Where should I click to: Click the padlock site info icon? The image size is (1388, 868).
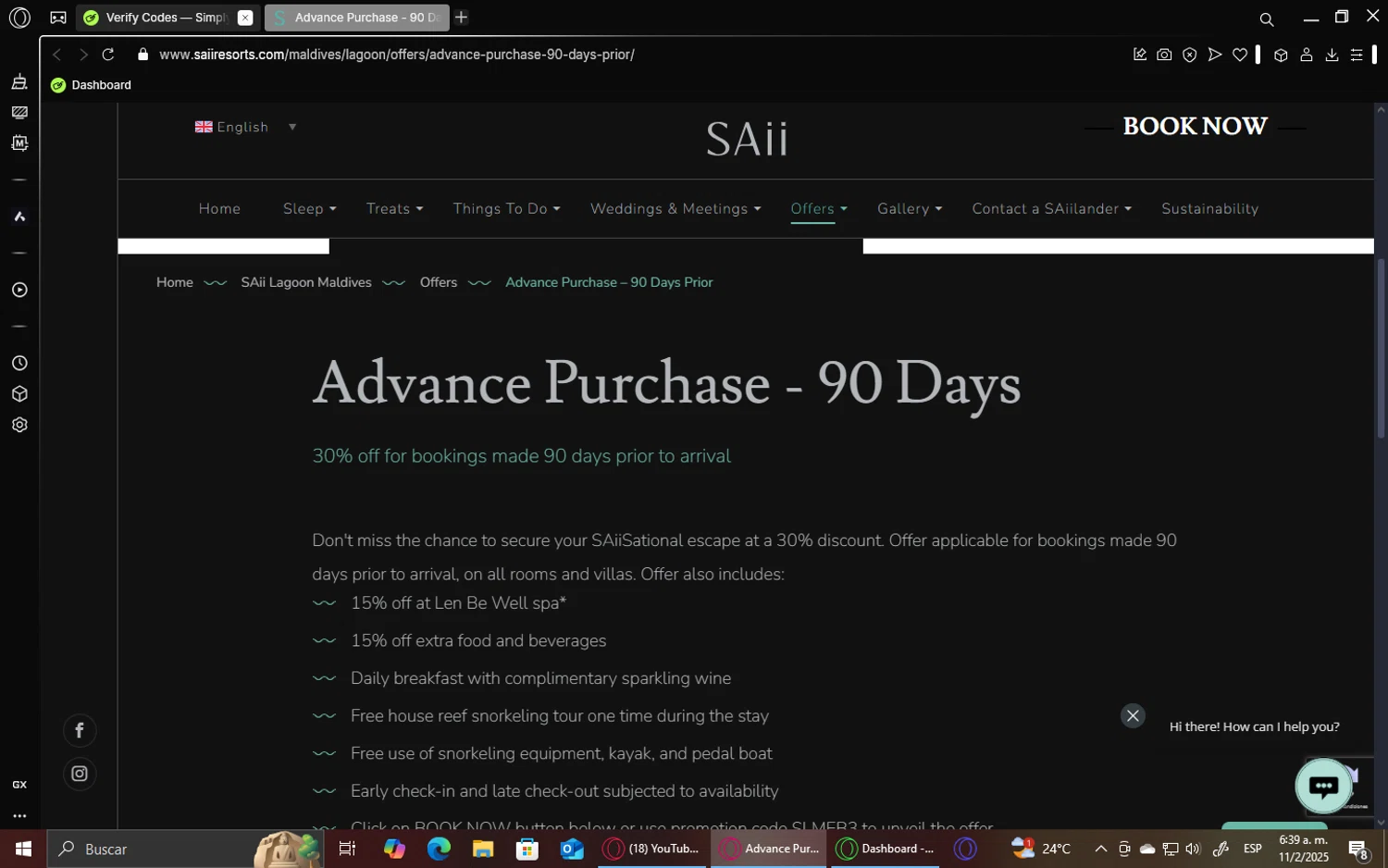click(x=143, y=55)
